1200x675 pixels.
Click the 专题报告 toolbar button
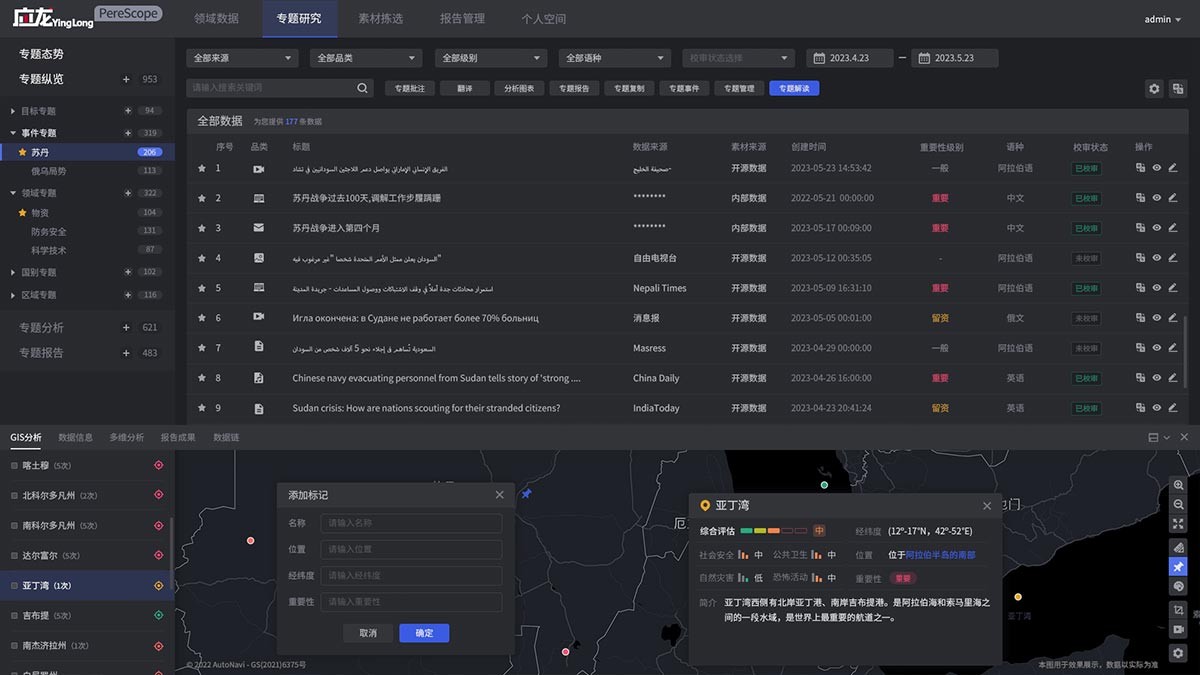[x=574, y=89]
